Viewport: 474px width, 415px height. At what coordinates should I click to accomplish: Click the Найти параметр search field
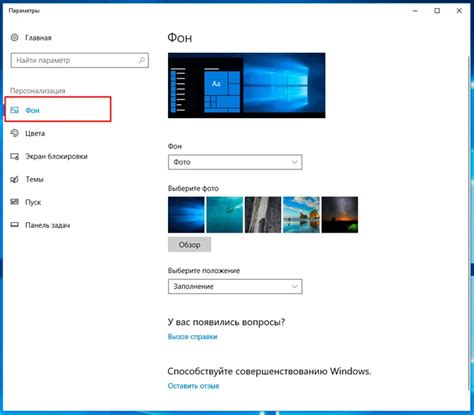[80, 60]
